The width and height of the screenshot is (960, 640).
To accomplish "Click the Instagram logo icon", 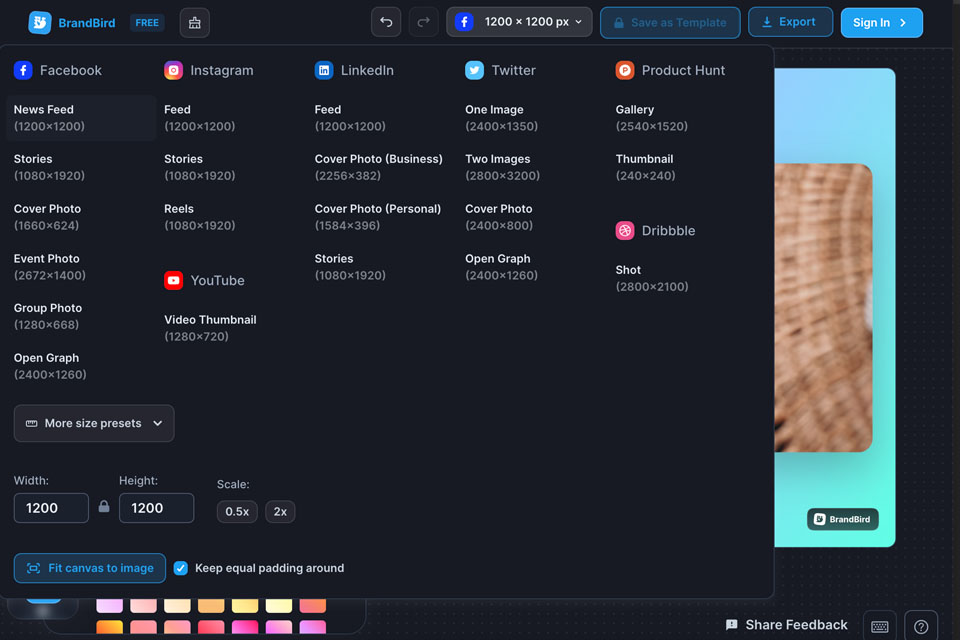I will 173,70.
